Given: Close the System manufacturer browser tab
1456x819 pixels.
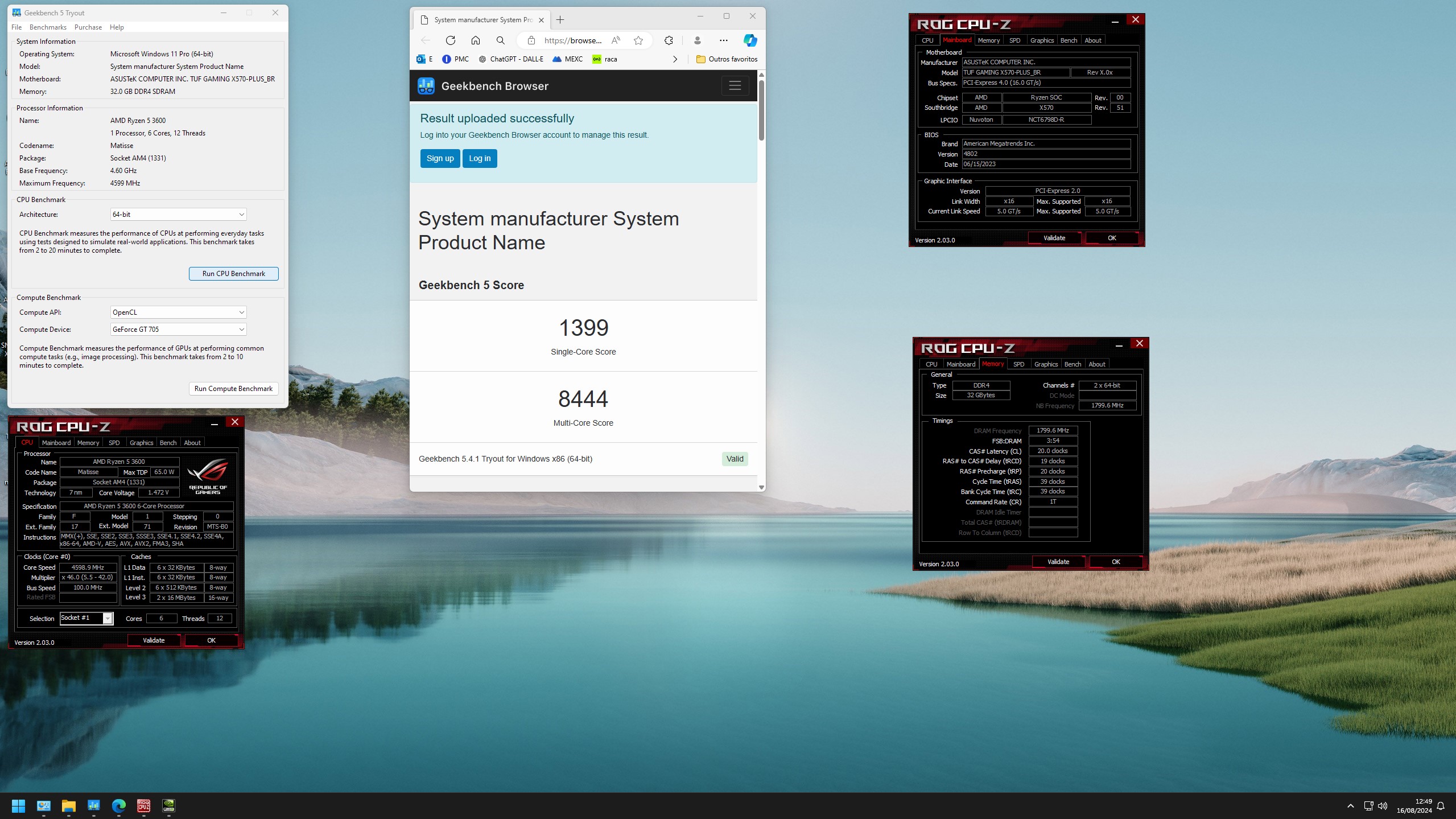Looking at the screenshot, I should click(x=541, y=20).
